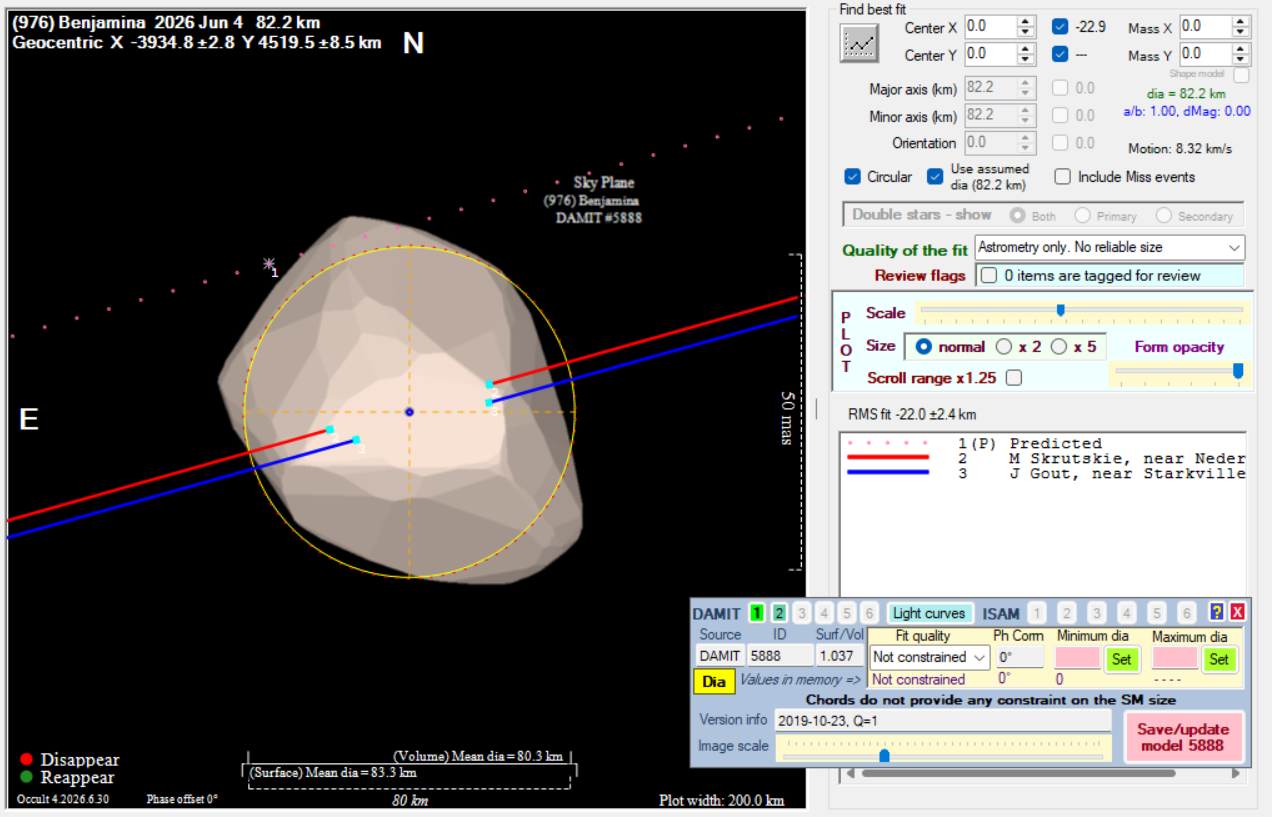Select DAMIT model number 2
Image resolution: width=1272 pixels, height=817 pixels.
(x=779, y=613)
